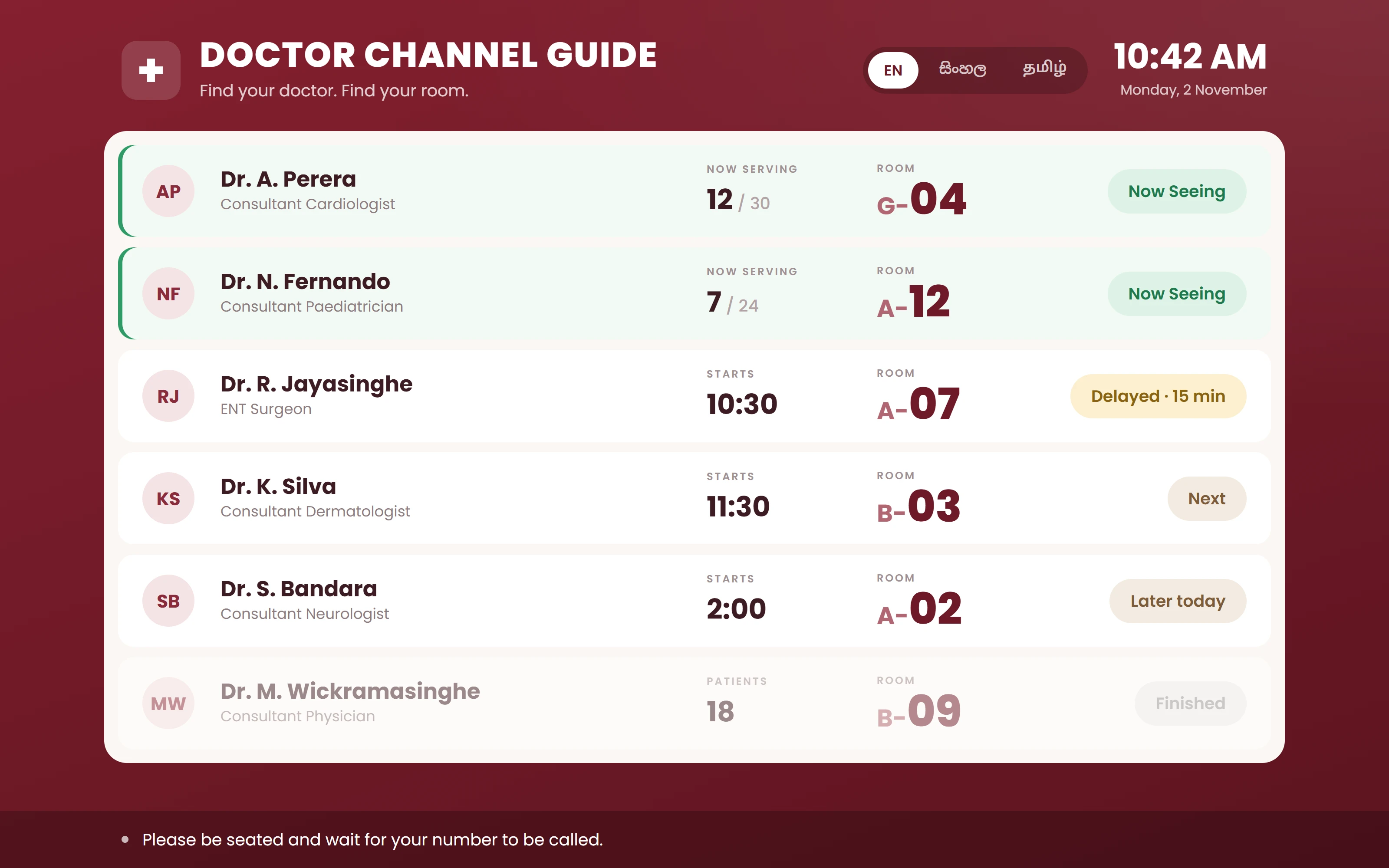Click the name Dr. A. Perera
The image size is (1389, 868).
[x=288, y=179]
